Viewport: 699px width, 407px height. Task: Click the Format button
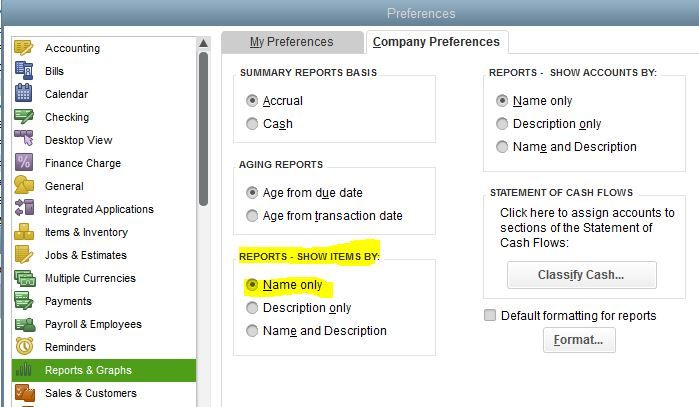[579, 340]
